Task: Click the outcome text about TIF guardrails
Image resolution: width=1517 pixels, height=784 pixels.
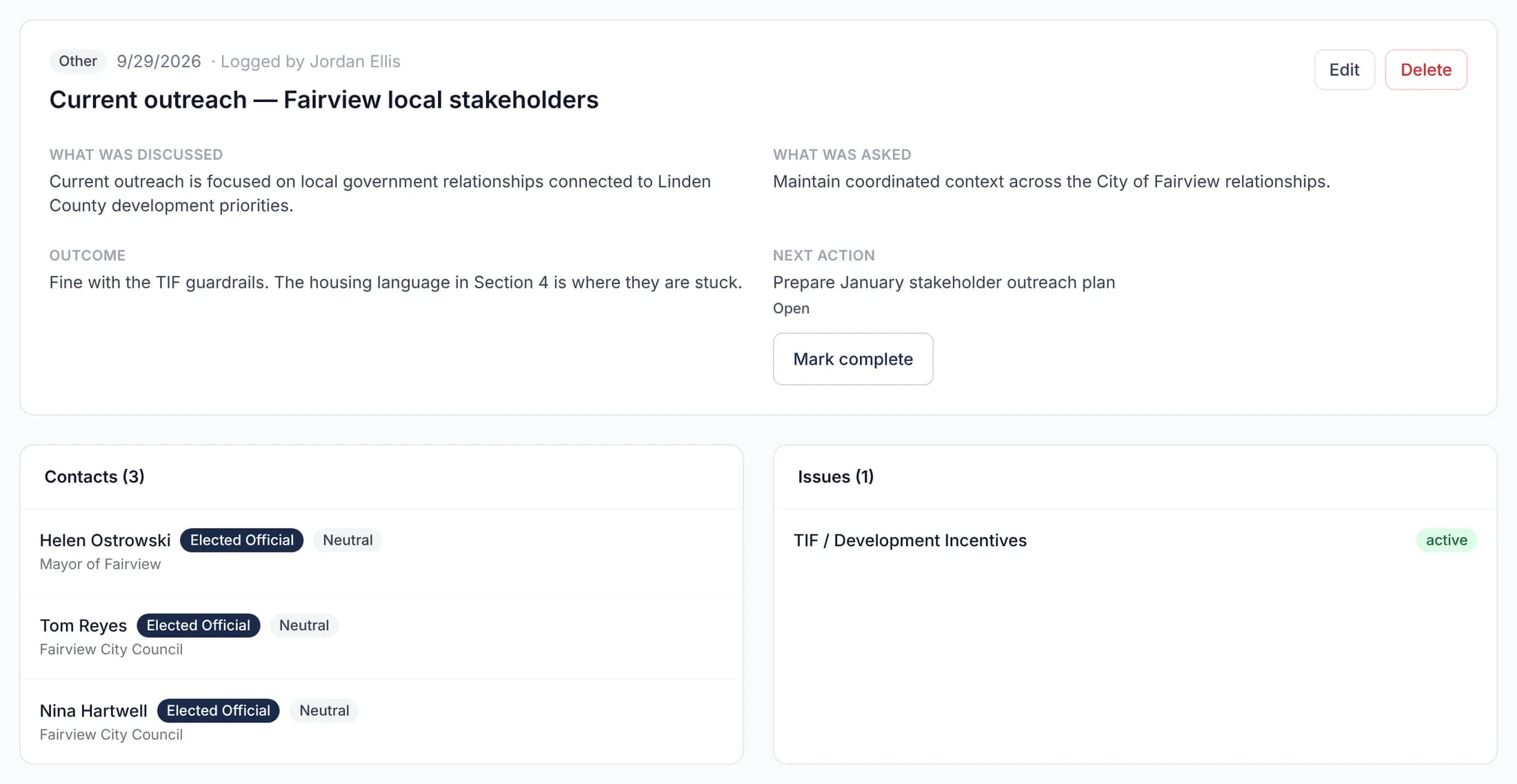Action: pos(395,283)
